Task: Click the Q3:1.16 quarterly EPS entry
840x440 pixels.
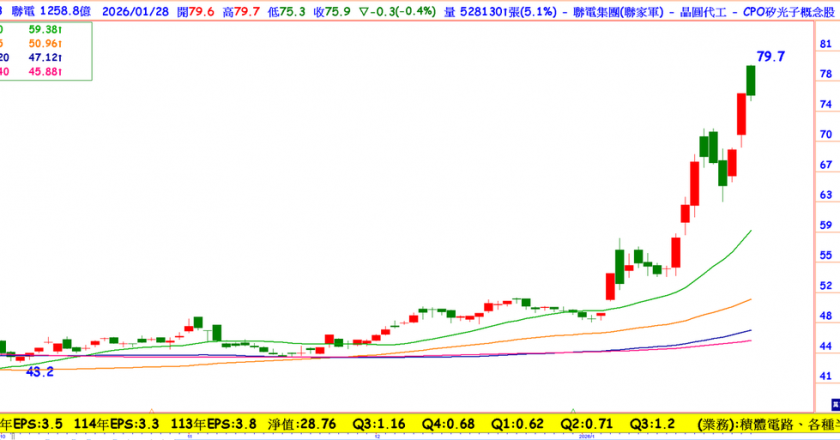Action: click(x=379, y=424)
